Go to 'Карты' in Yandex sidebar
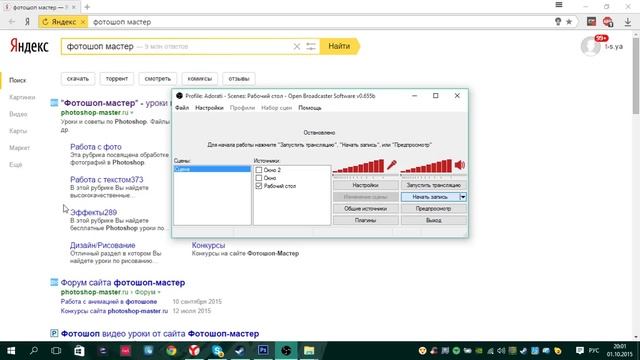This screenshot has width=640, height=360. (x=18, y=131)
